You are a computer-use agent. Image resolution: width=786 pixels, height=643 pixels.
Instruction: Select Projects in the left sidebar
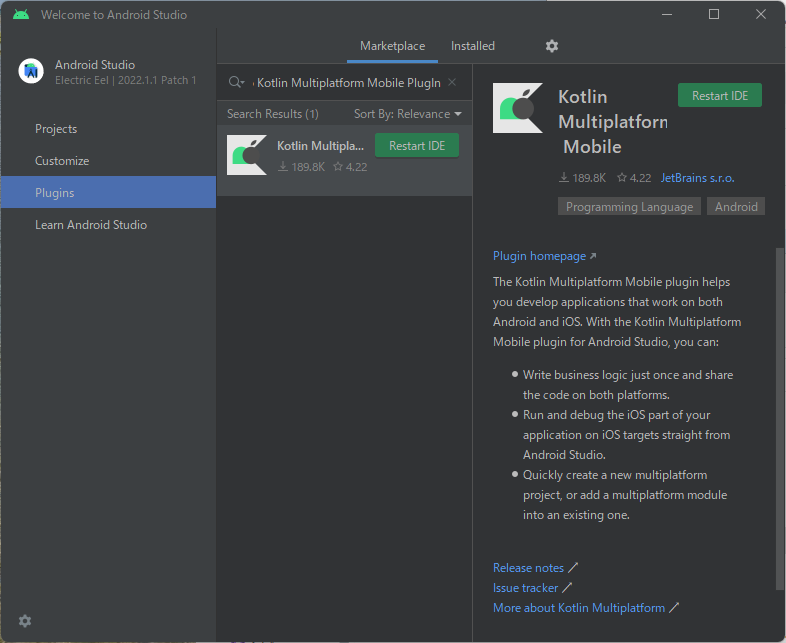coord(56,129)
